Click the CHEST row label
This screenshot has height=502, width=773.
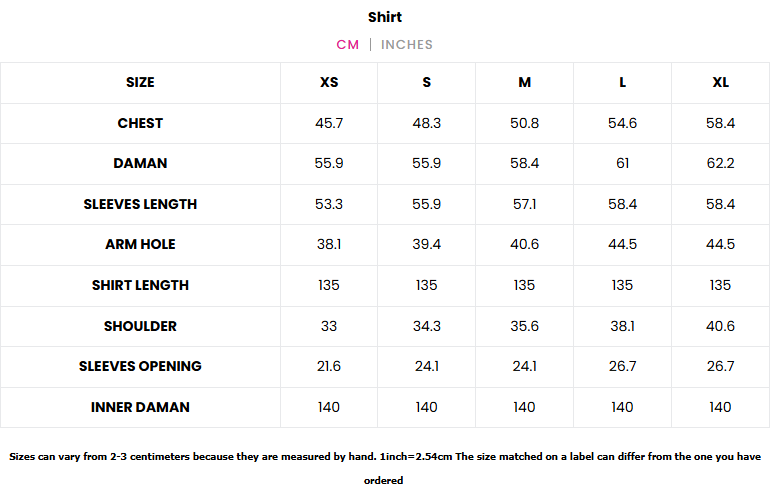(x=140, y=123)
